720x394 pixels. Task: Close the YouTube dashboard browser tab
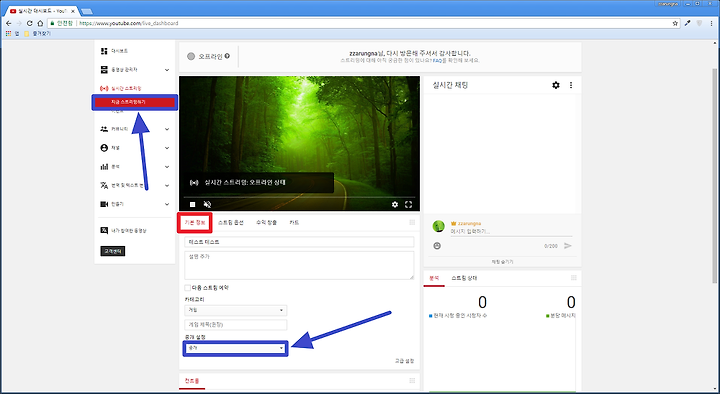[73, 11]
